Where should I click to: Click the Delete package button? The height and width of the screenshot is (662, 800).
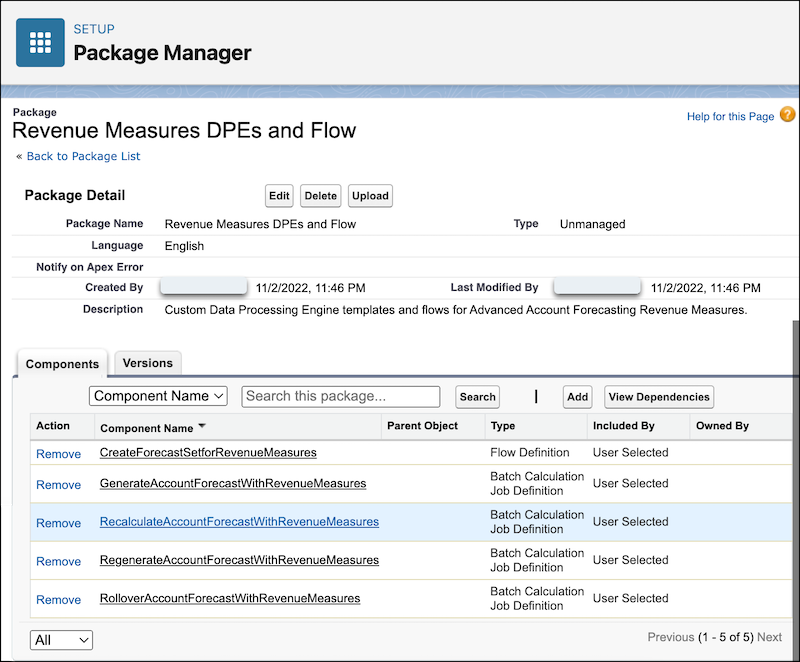[x=320, y=196]
